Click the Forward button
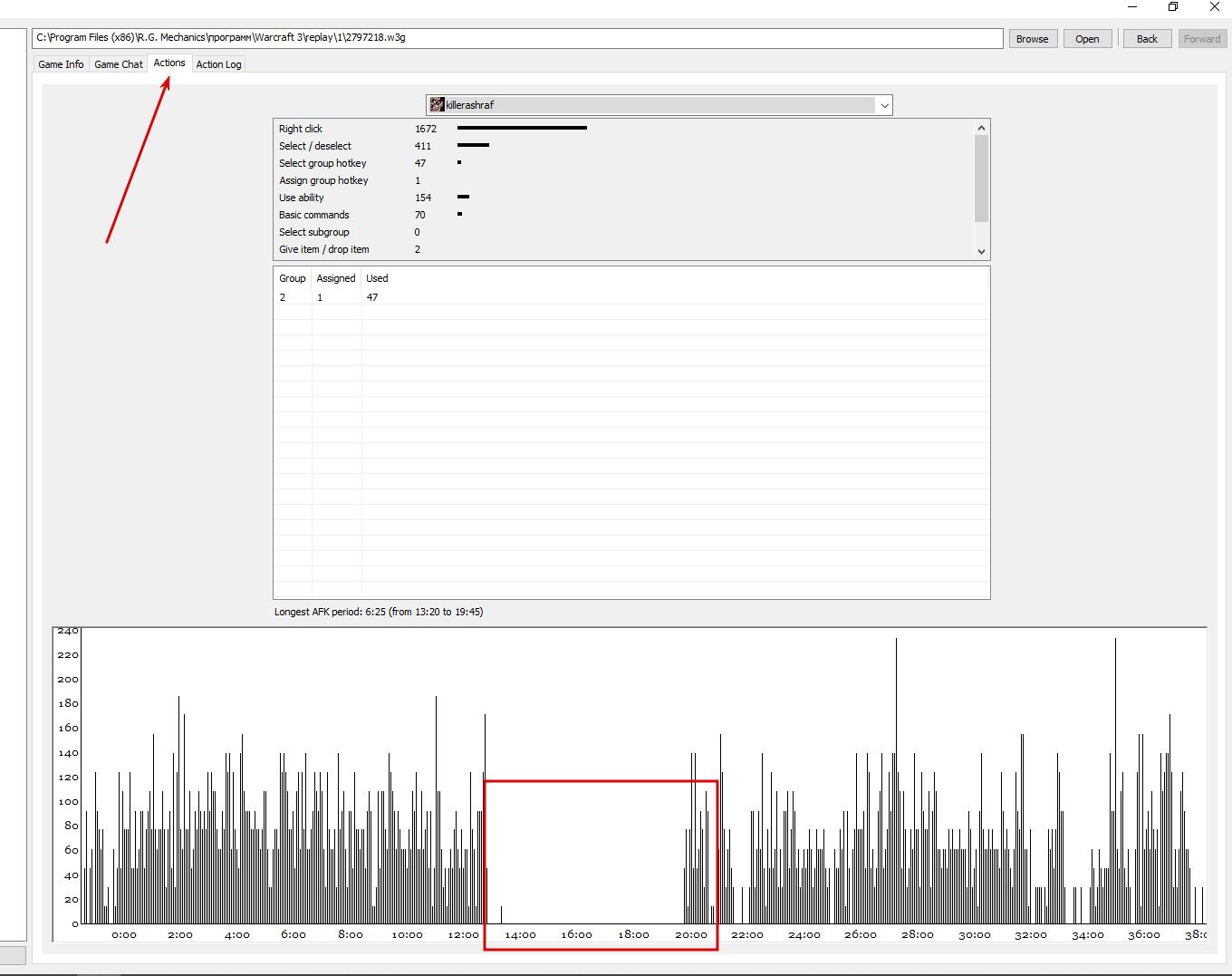Viewport: 1232px width, 976px height. (1202, 39)
